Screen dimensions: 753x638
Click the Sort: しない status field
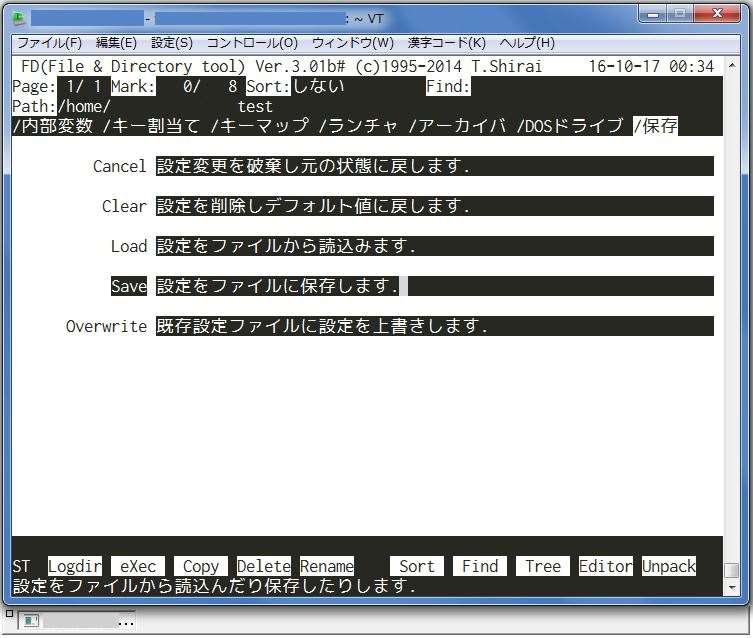click(295, 86)
